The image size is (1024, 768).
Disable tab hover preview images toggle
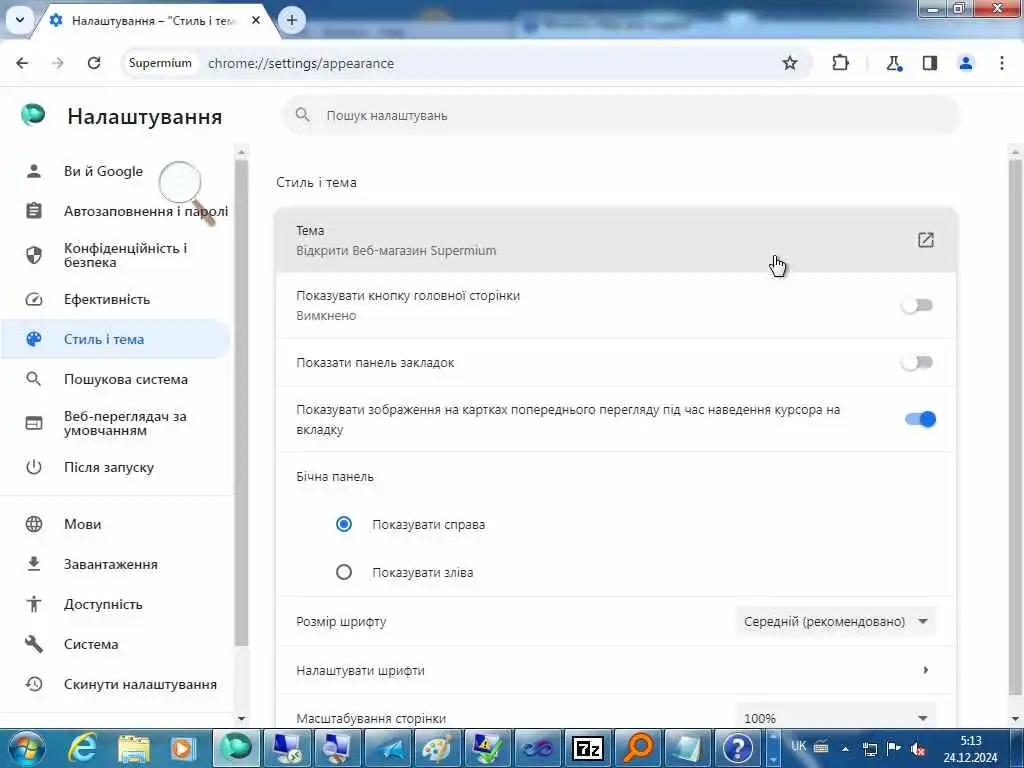(920, 419)
